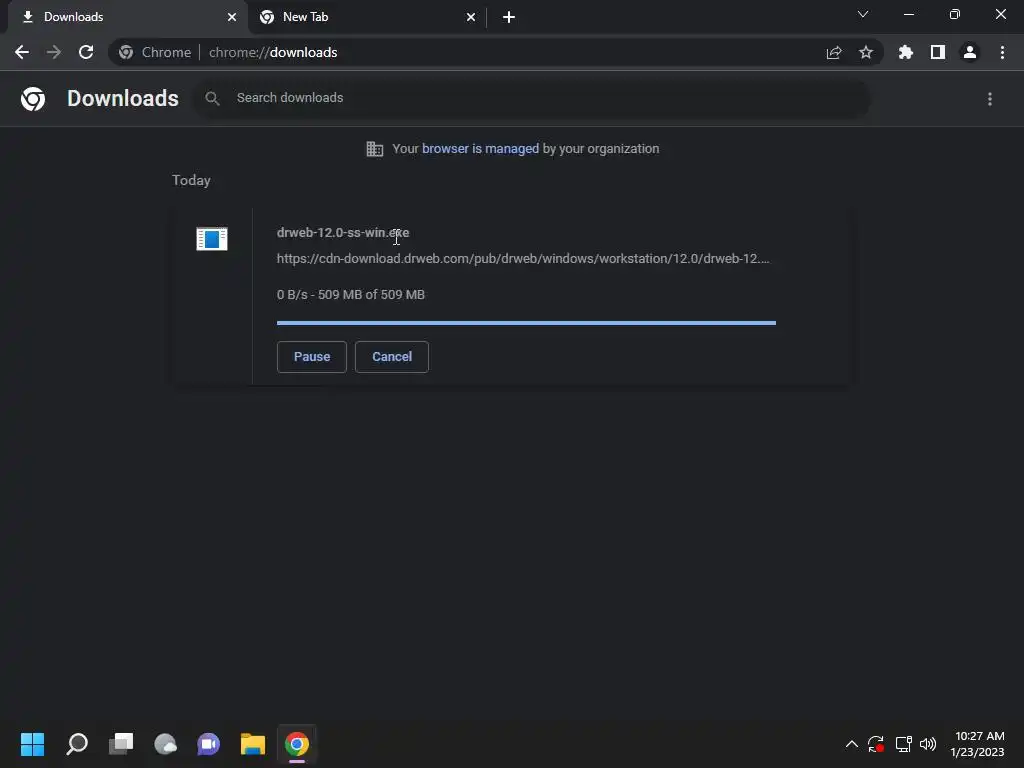
Task: Open the 'browser is managed' link
Action: click(481, 149)
